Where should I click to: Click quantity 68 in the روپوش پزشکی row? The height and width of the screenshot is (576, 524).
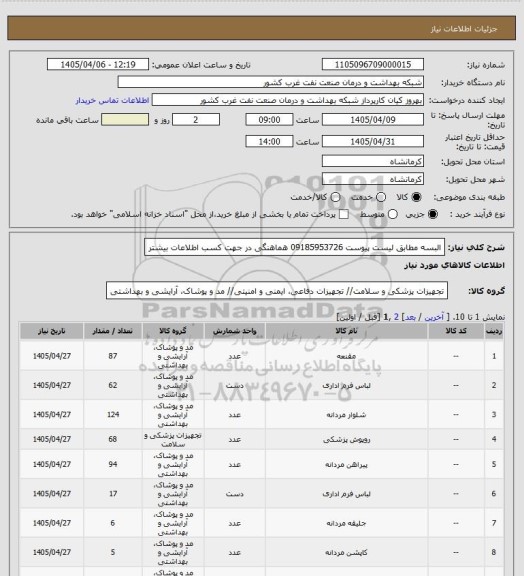pos(112,439)
